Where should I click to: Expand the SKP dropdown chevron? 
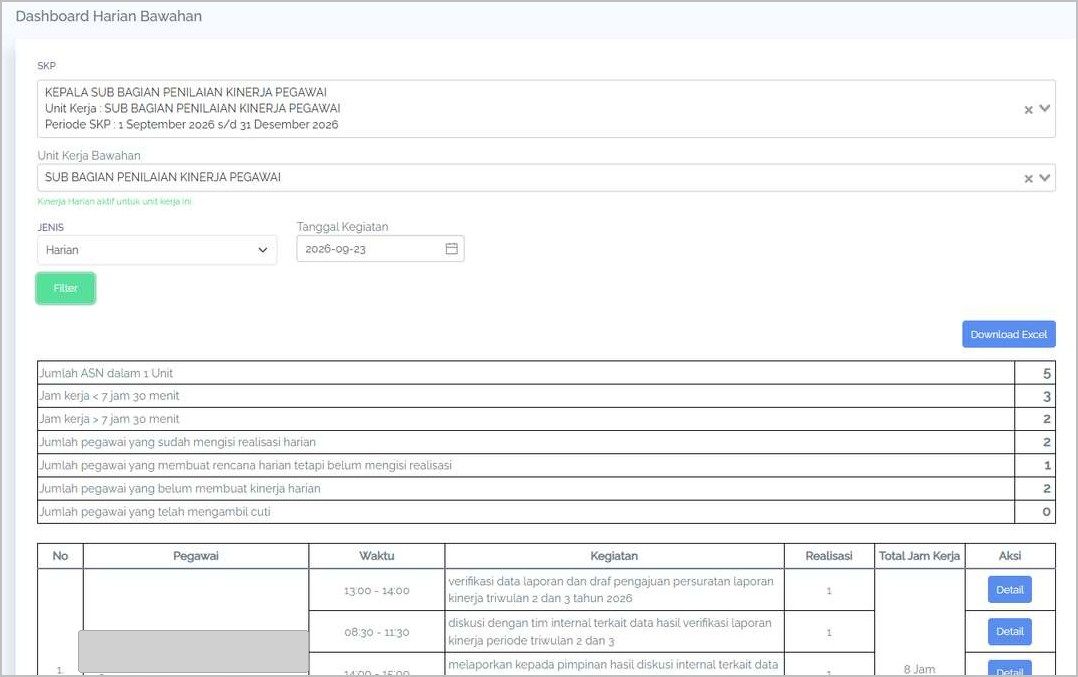[1045, 109]
